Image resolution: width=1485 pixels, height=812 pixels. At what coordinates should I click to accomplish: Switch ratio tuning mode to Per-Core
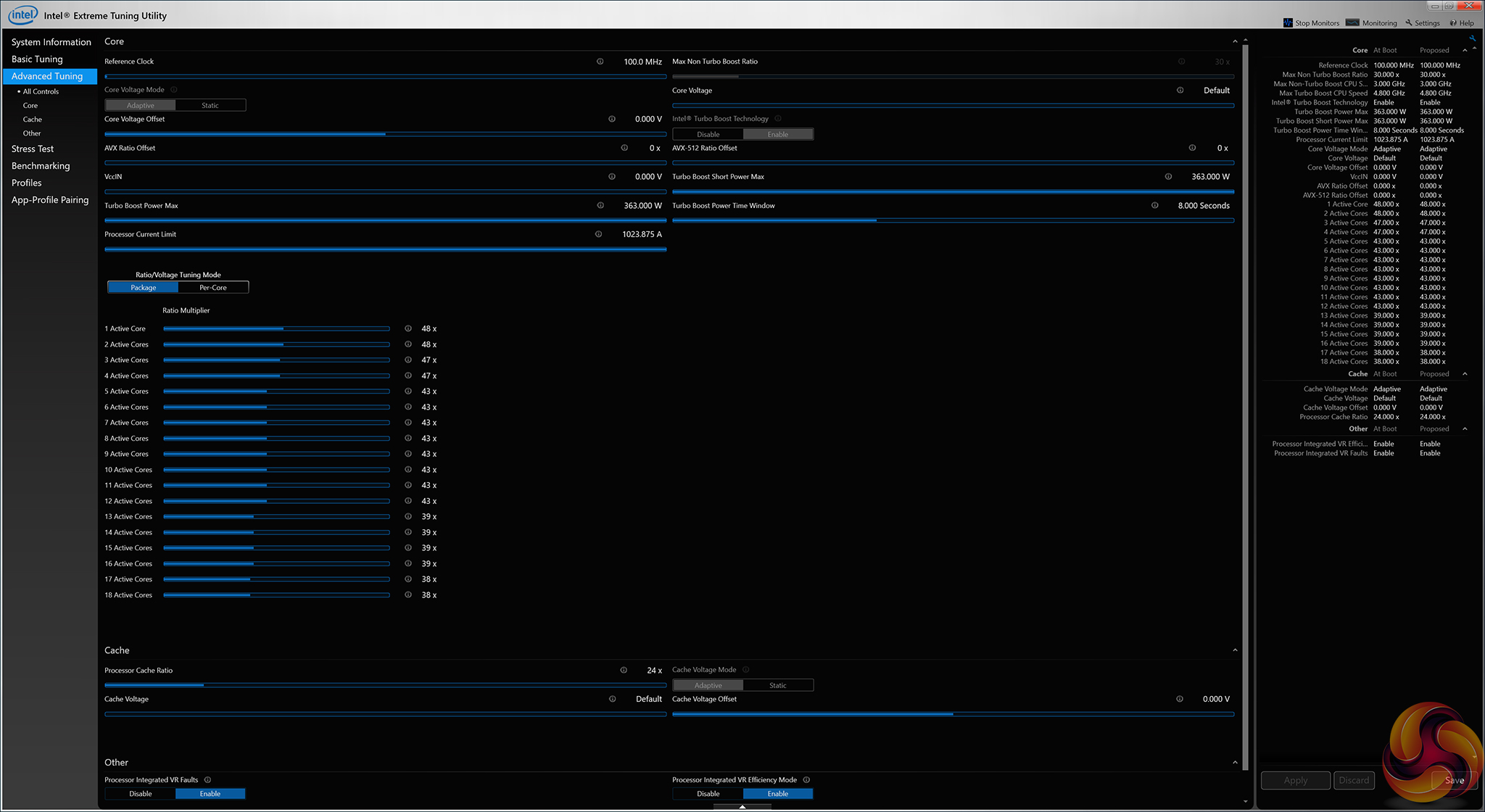click(x=213, y=288)
